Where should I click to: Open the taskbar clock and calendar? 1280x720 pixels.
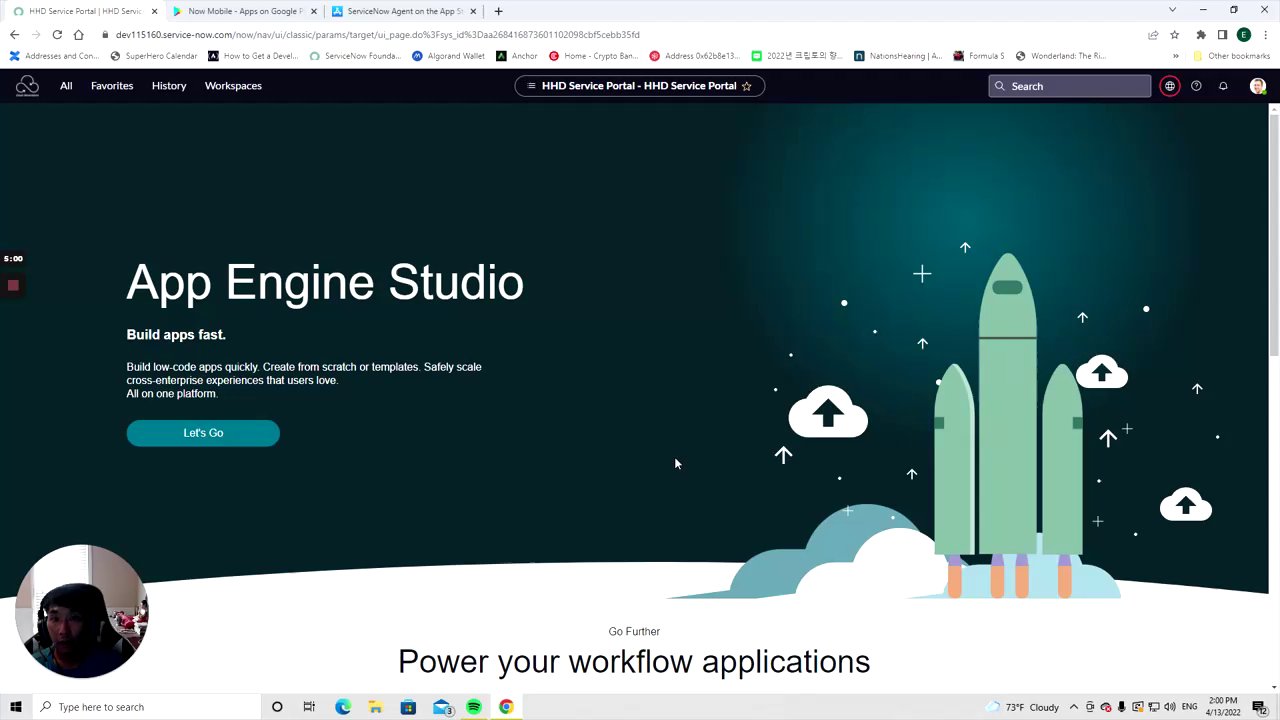(1223, 707)
